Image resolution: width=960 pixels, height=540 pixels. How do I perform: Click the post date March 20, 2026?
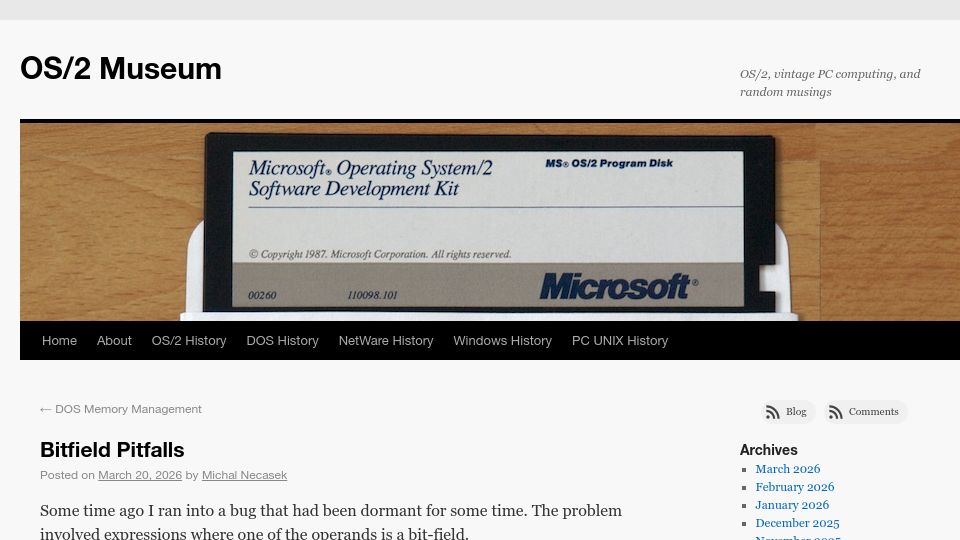[140, 475]
